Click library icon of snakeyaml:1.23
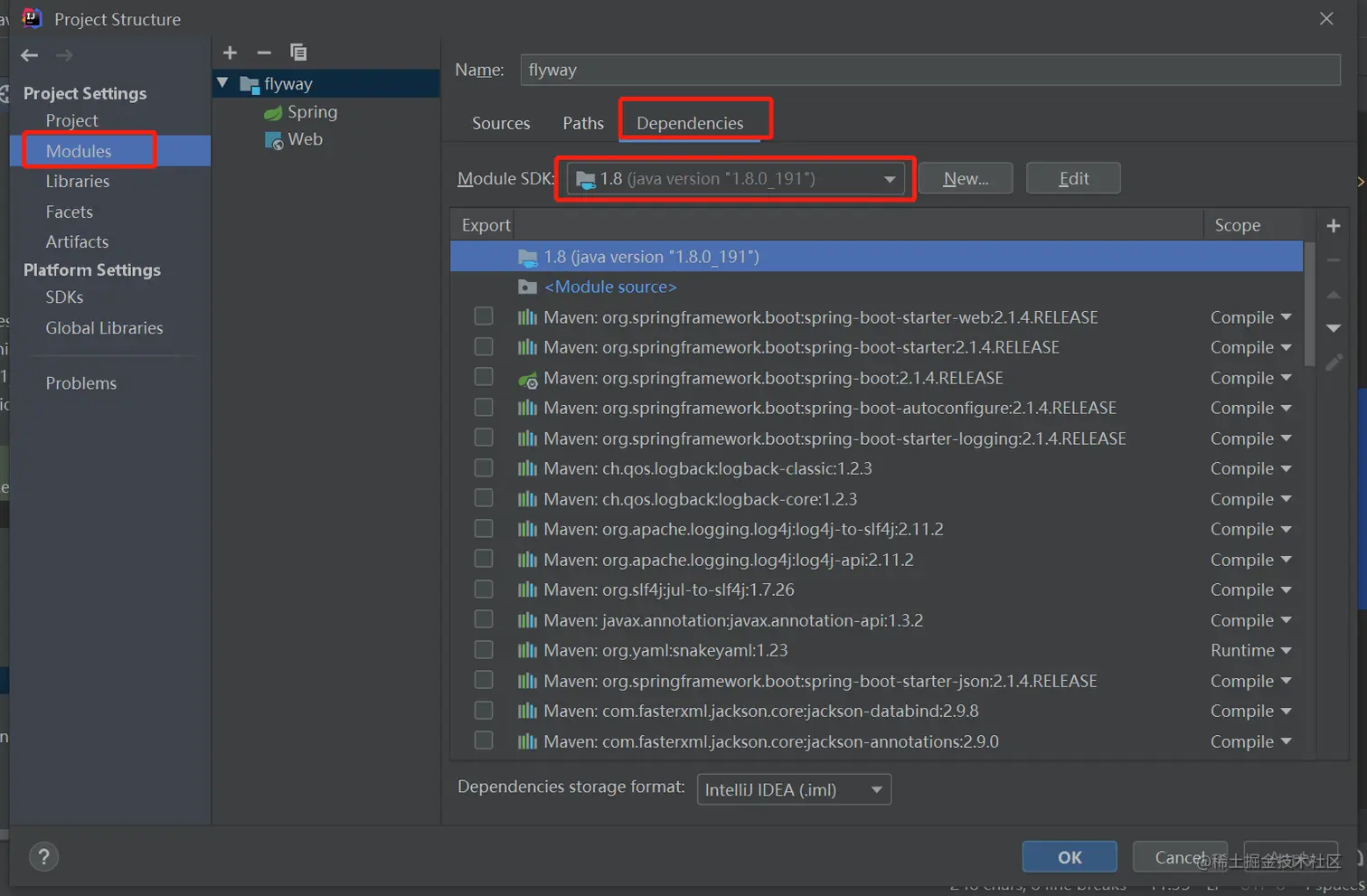 coord(527,650)
